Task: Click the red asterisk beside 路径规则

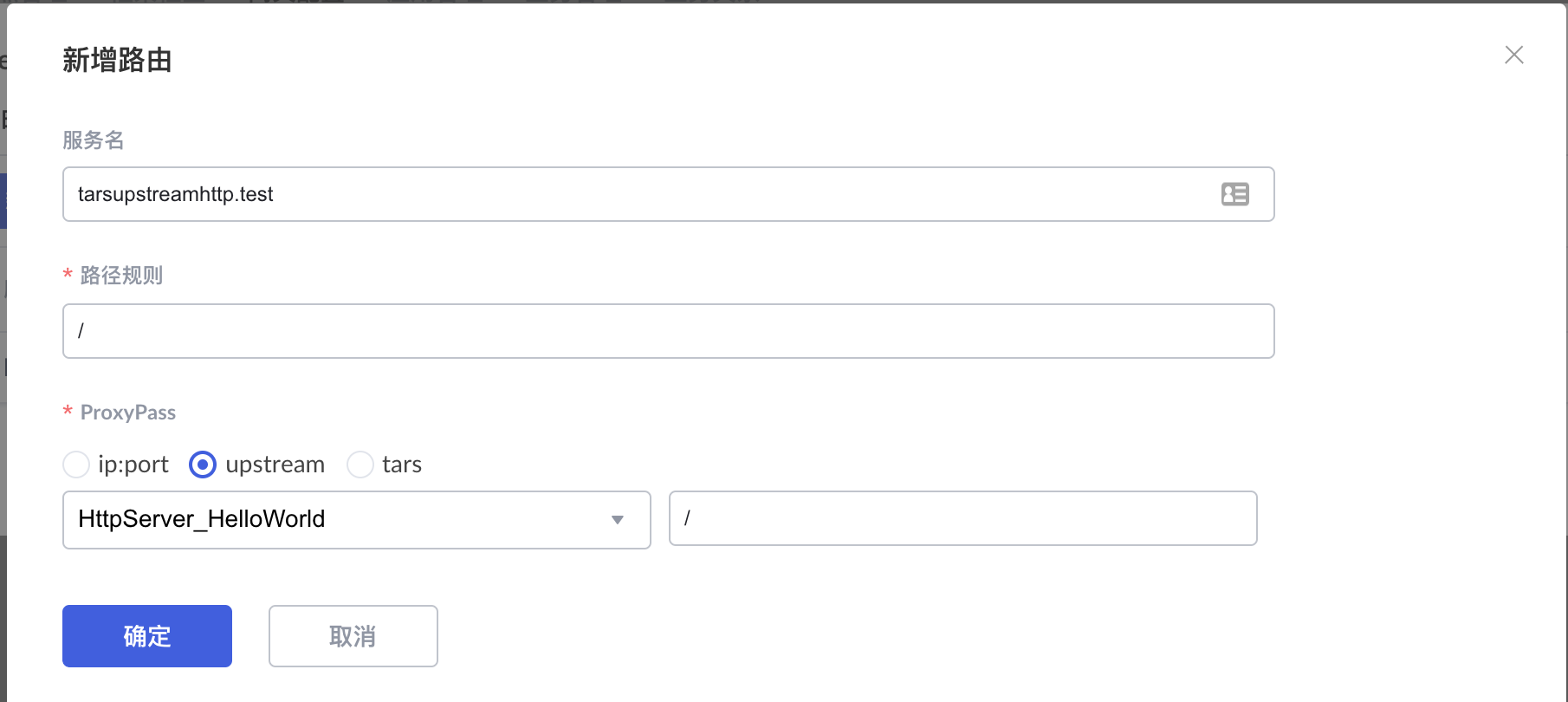Action: (68, 276)
